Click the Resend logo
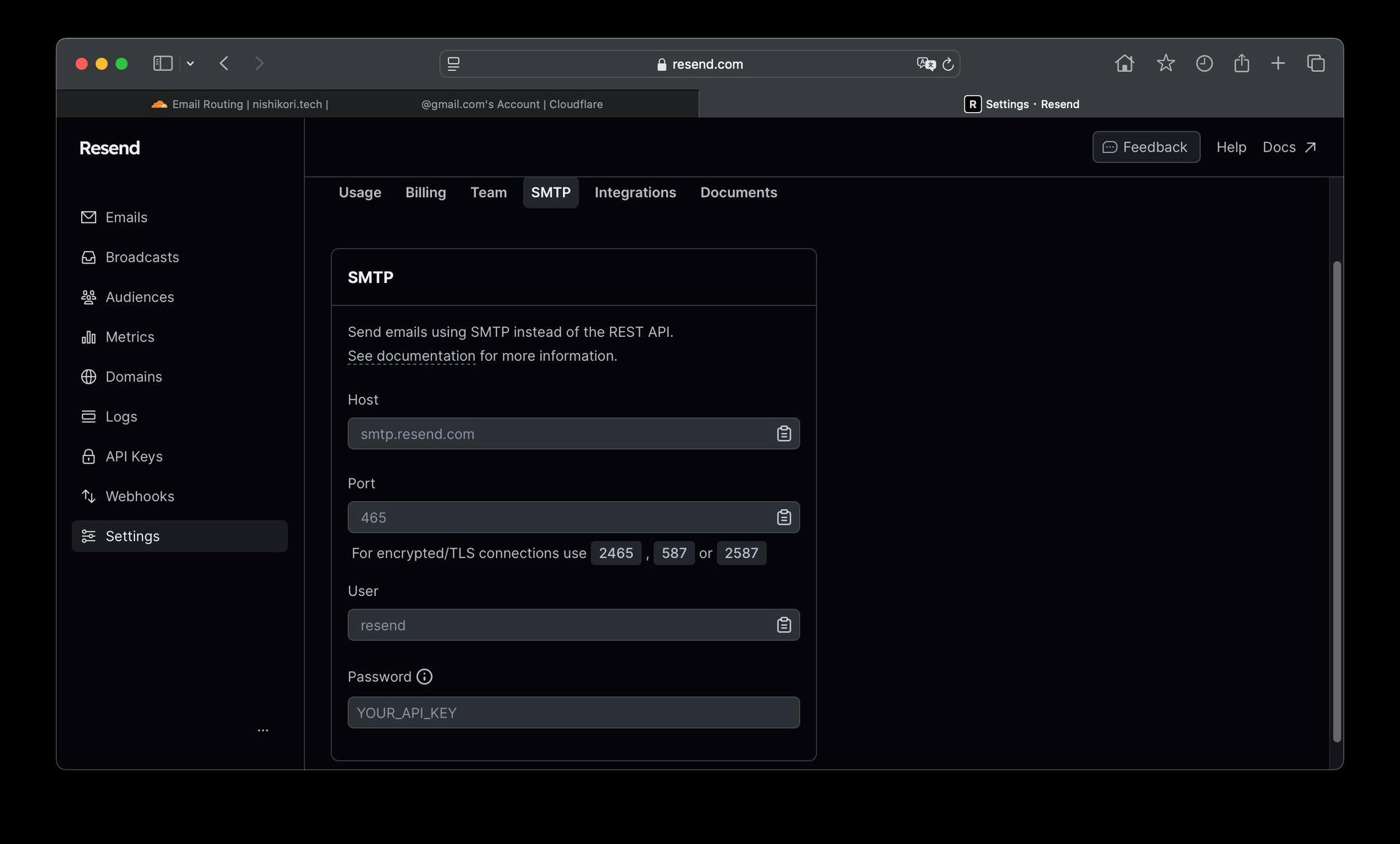The image size is (1400, 844). coord(109,148)
